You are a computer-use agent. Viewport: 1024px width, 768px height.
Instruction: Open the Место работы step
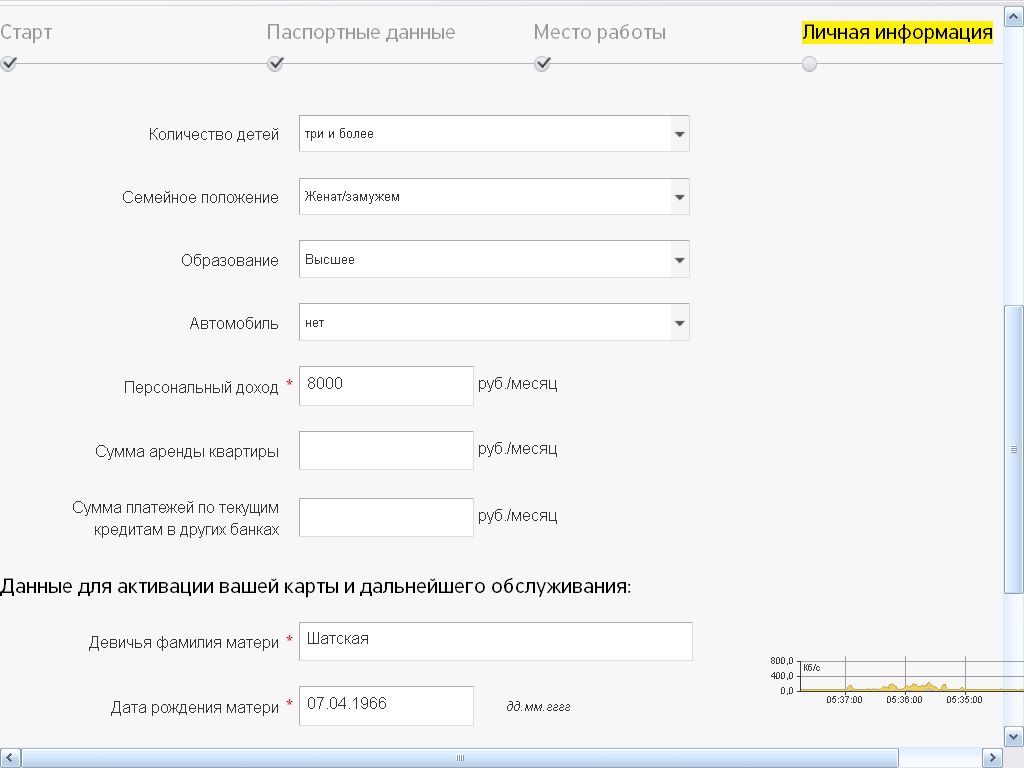click(x=599, y=32)
